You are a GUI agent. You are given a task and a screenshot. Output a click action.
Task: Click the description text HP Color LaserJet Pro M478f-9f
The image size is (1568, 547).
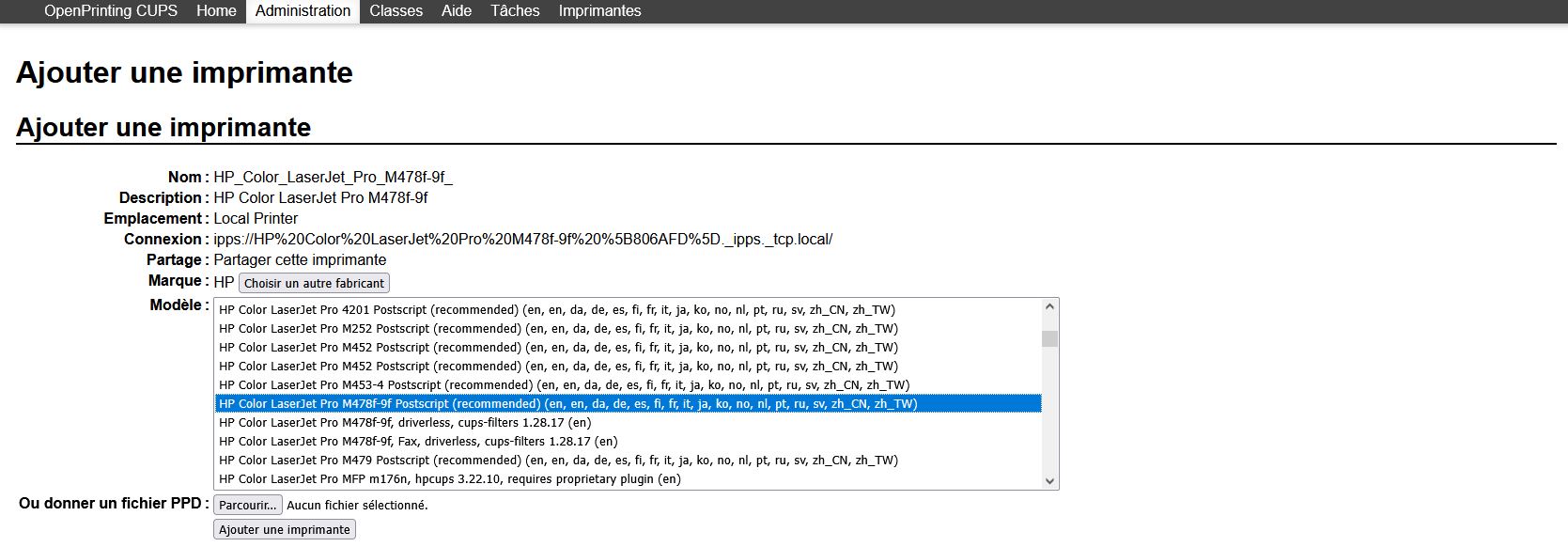click(320, 197)
